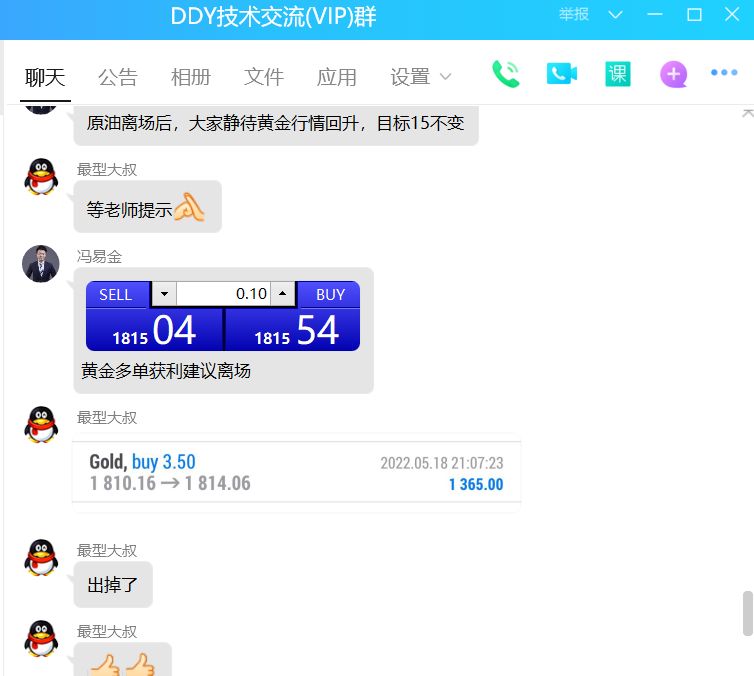Click the message about 原油离场后

click(276, 124)
